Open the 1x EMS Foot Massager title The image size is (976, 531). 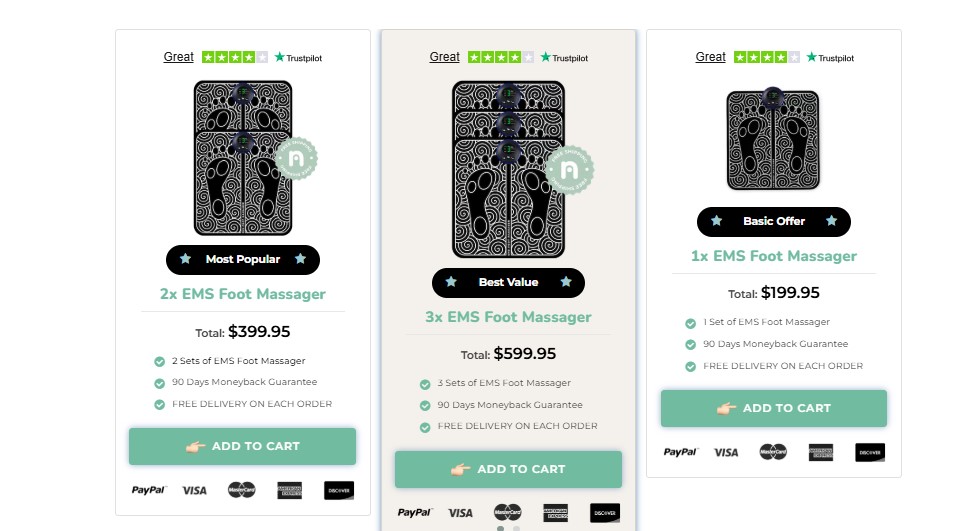click(x=774, y=256)
